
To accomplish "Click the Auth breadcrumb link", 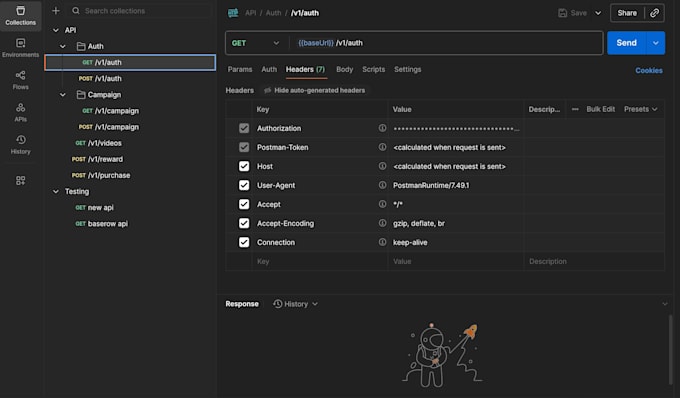I will tap(273, 13).
